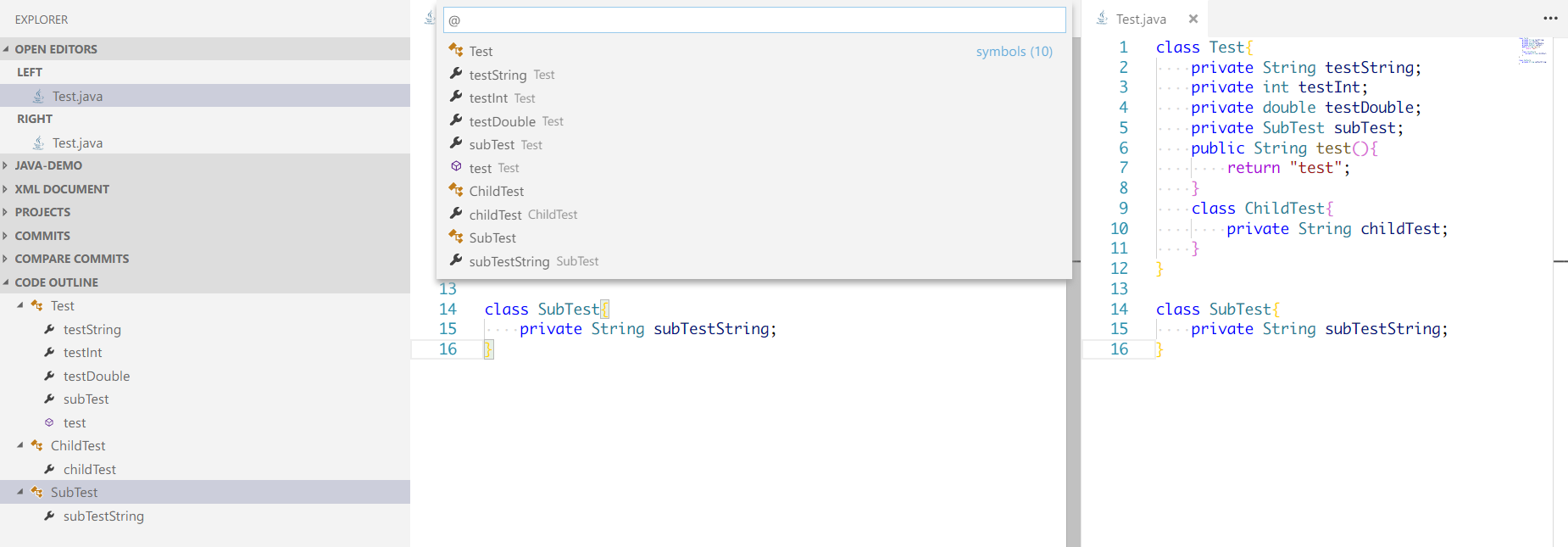Click 'subTestString' in left editor line 15
1568x547 pixels.
pos(711,329)
